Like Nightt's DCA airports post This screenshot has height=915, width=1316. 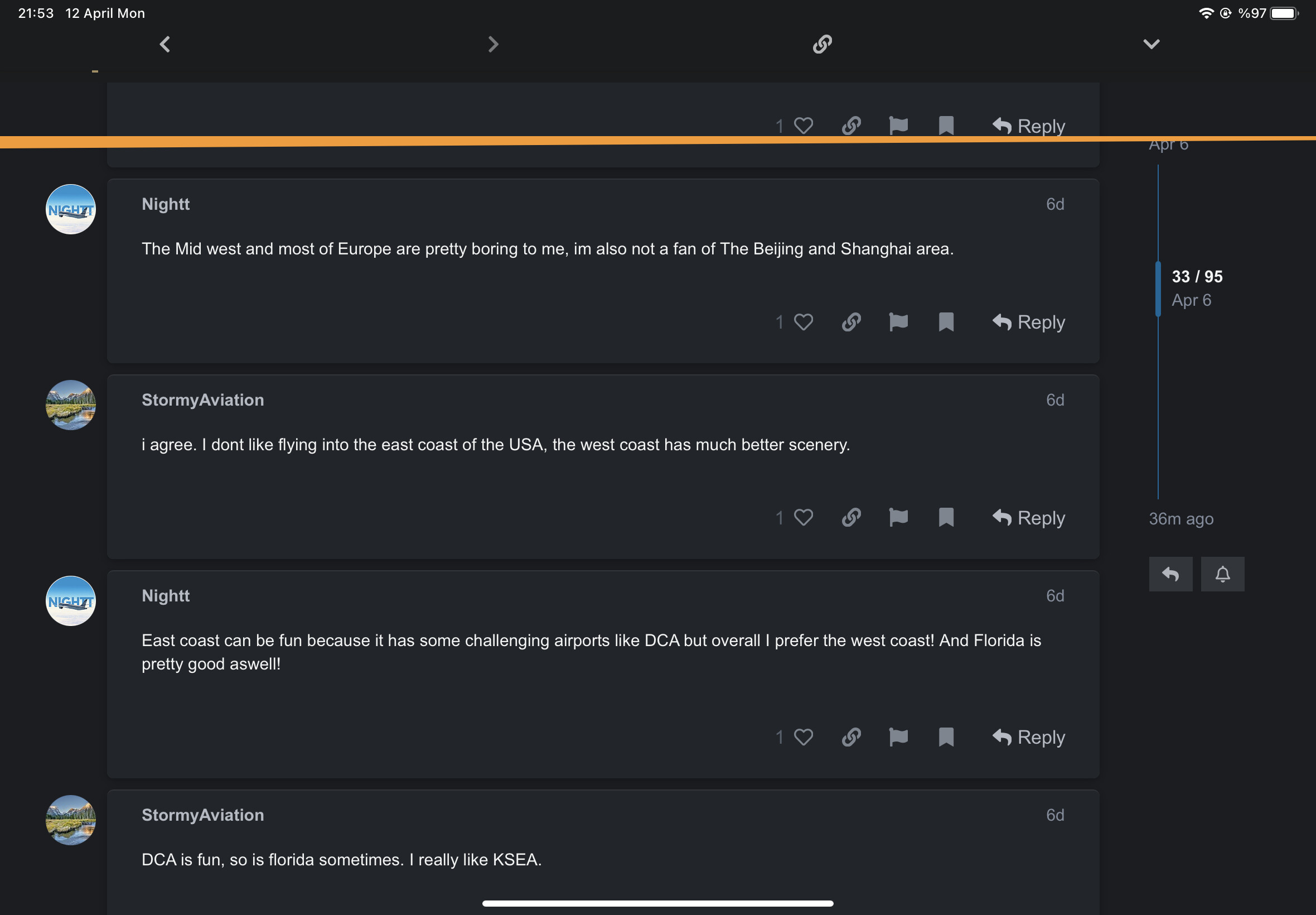[802, 736]
